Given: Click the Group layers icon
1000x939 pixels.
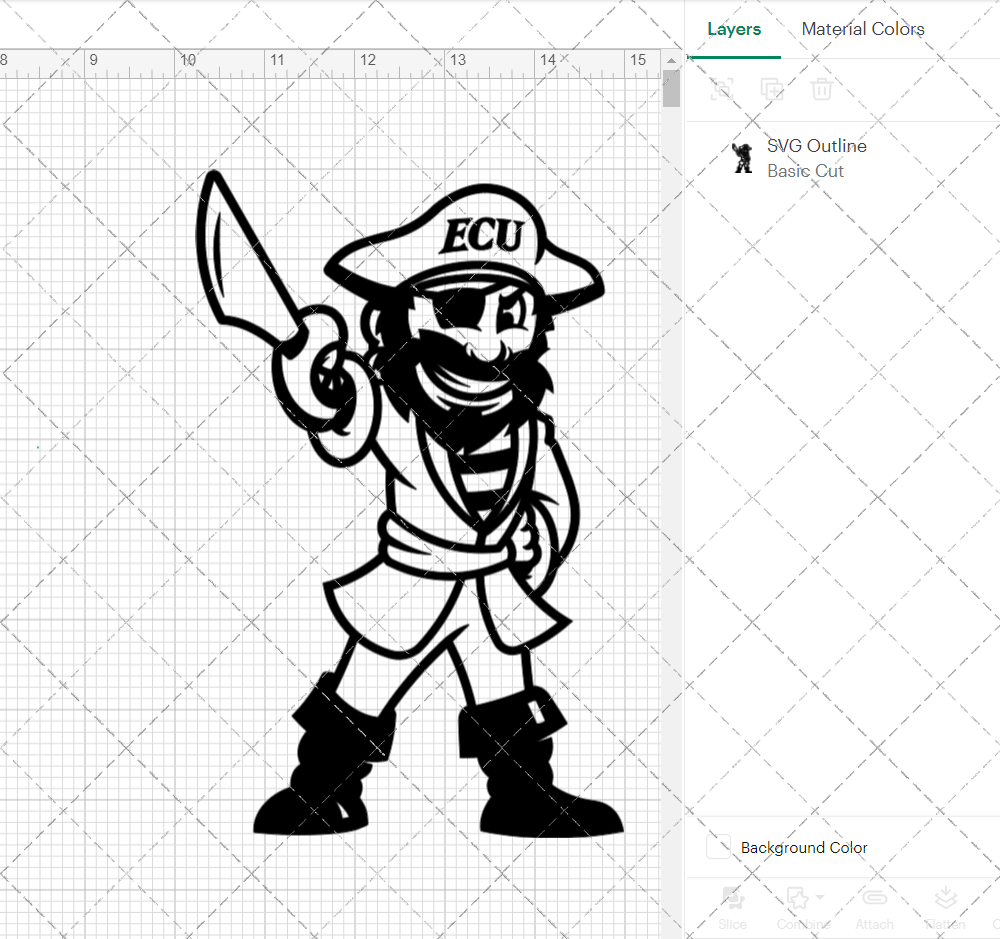Looking at the screenshot, I should pos(722,89).
